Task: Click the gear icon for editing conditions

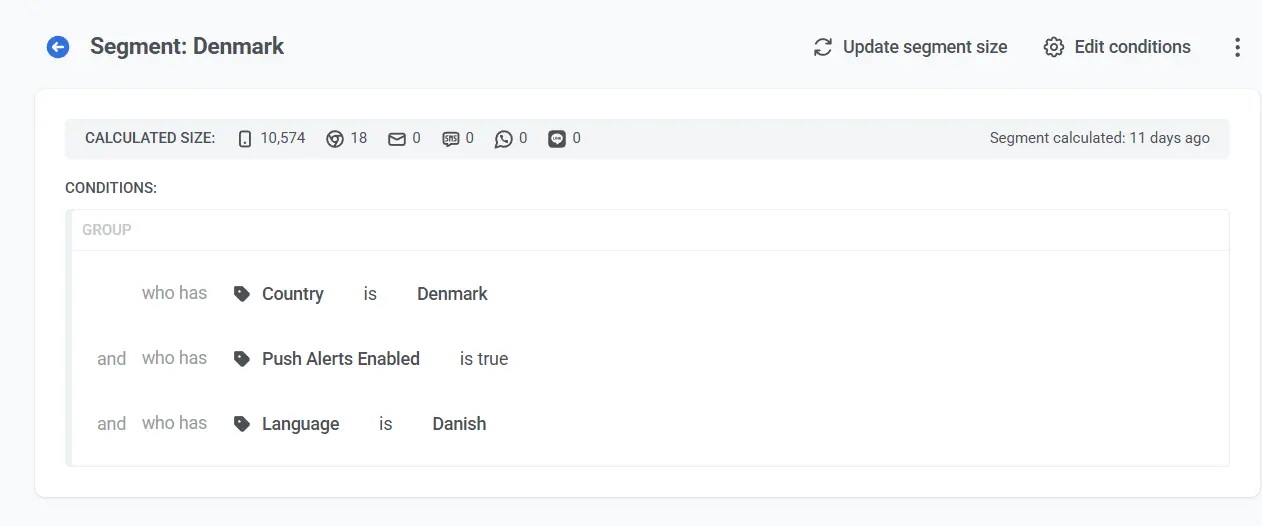Action: (x=1054, y=47)
